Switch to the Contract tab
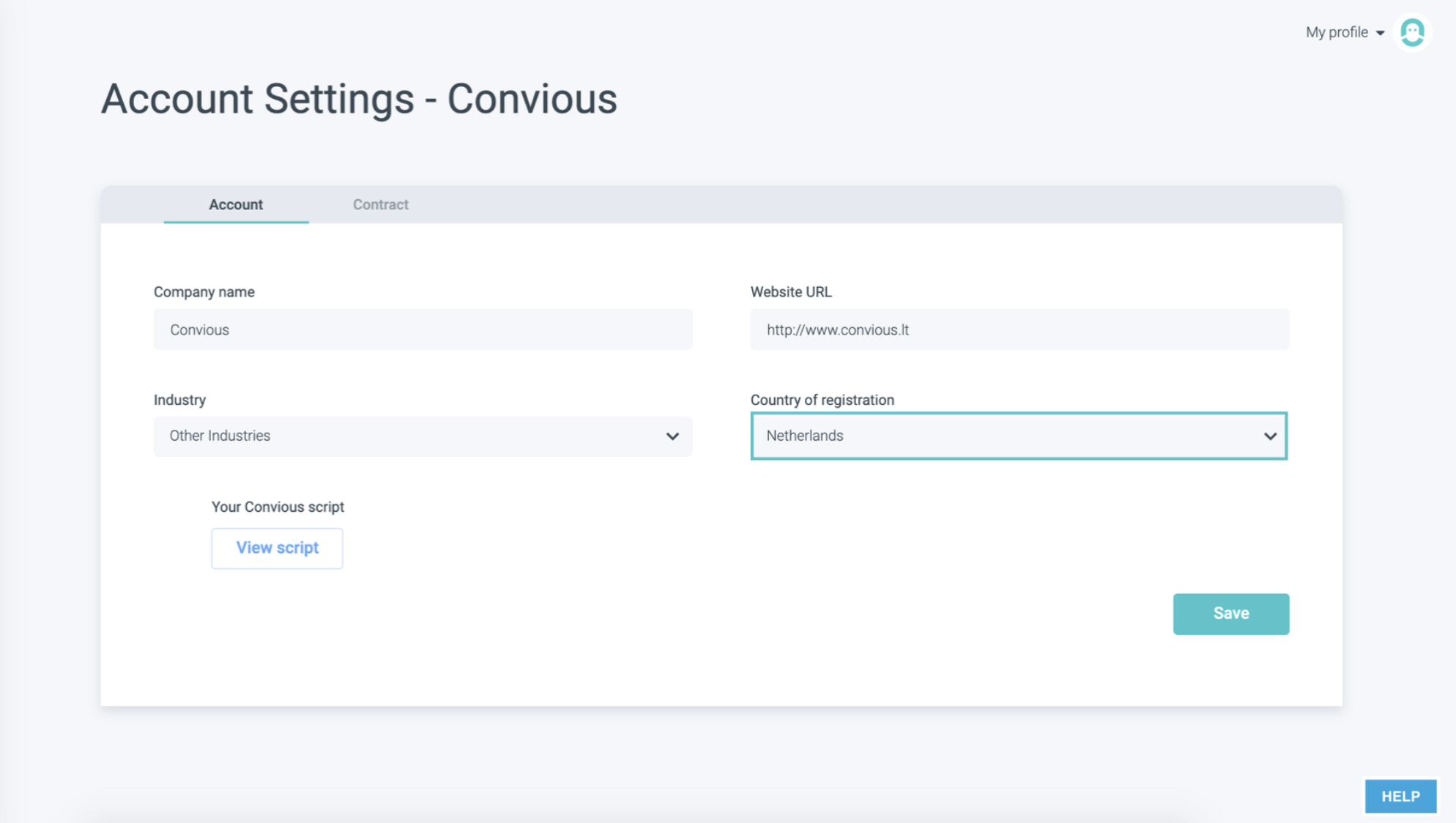 click(x=380, y=204)
